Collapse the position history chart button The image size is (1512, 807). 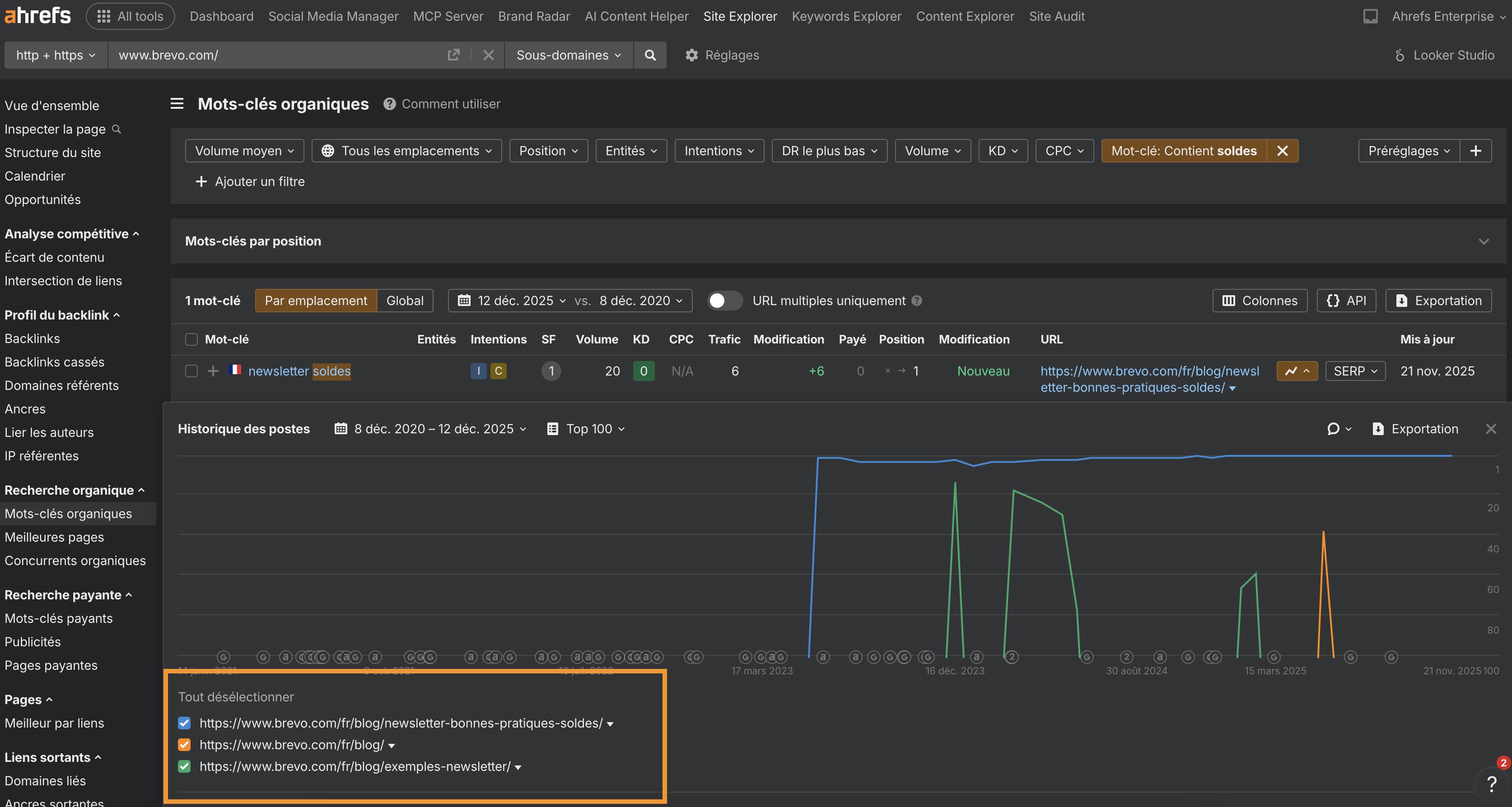1297,371
